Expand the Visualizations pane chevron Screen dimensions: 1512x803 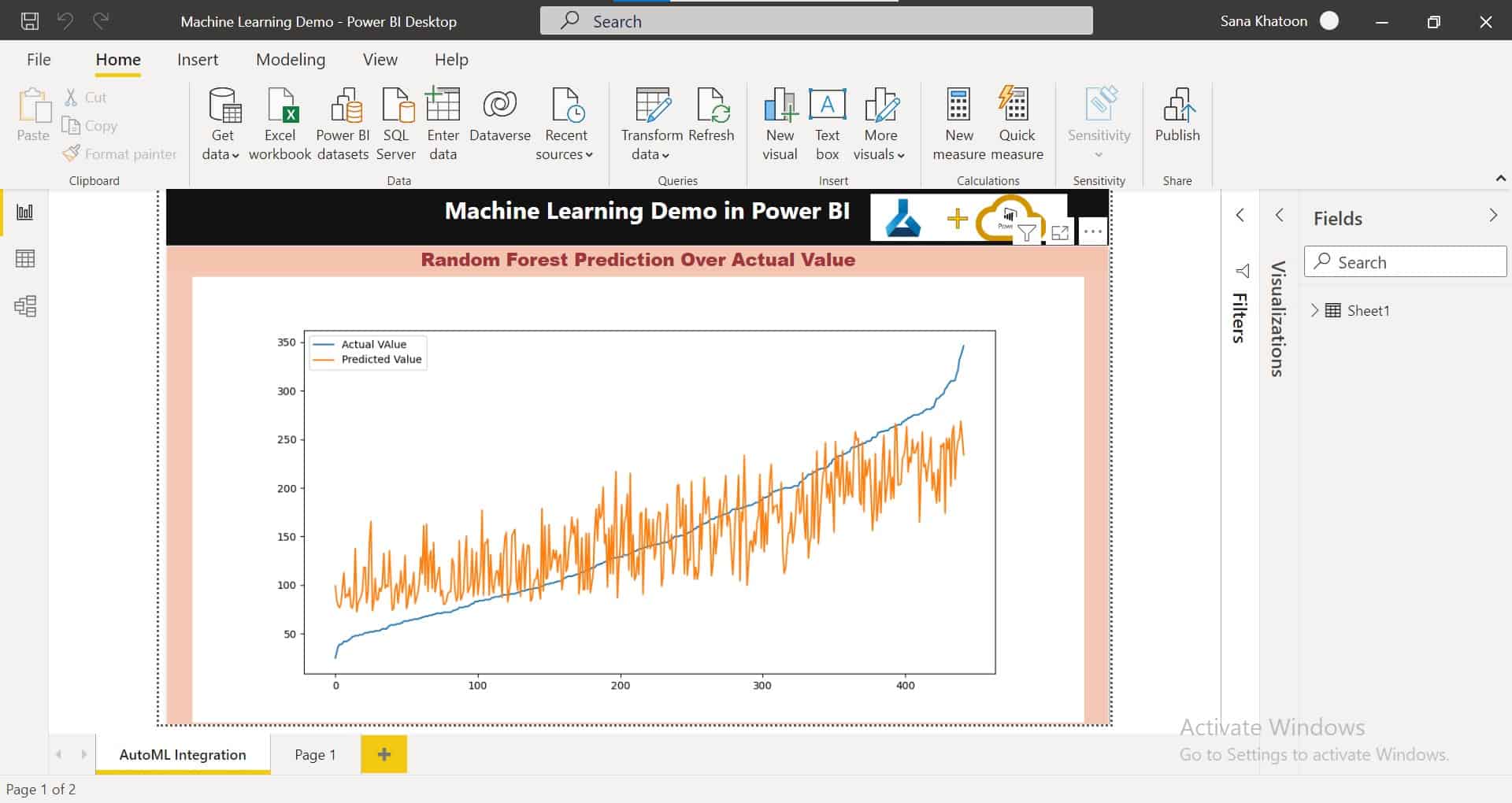coord(1279,215)
